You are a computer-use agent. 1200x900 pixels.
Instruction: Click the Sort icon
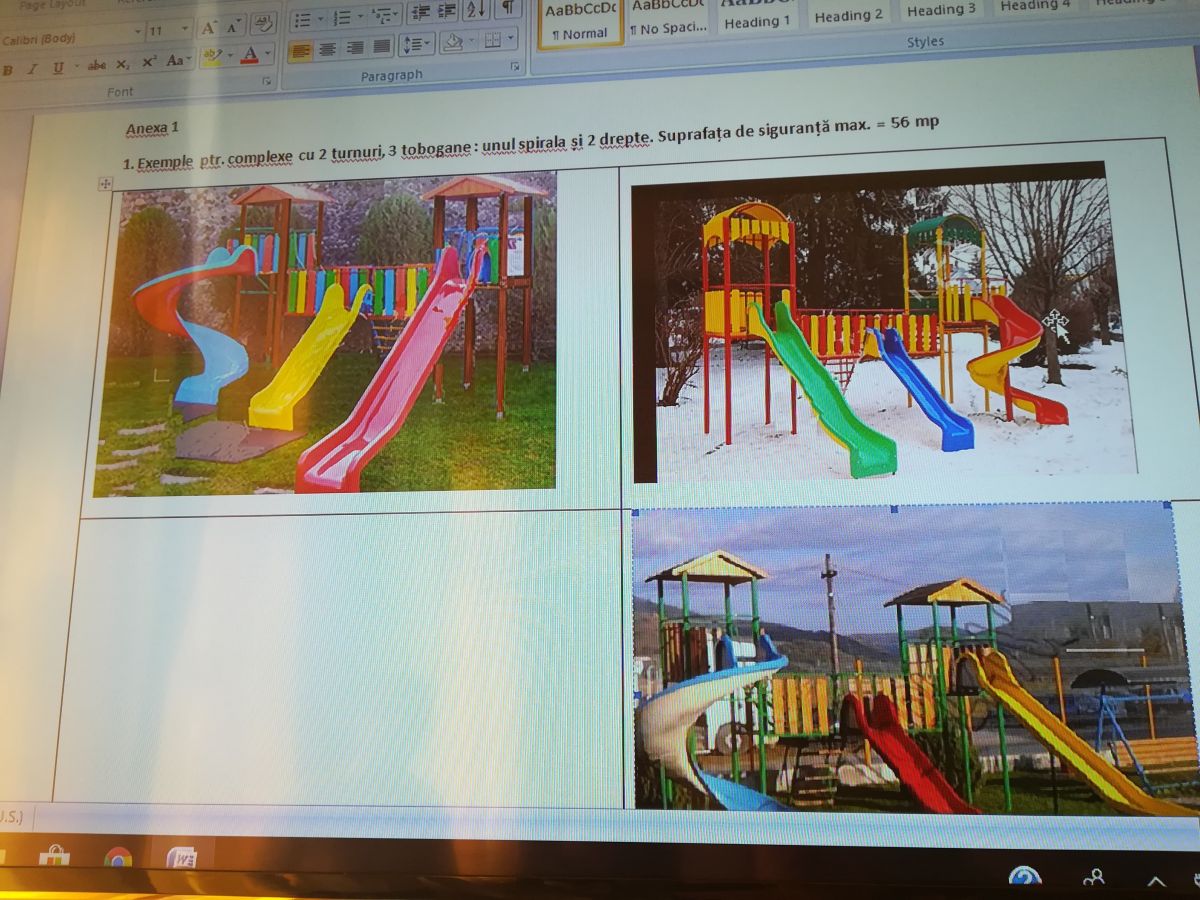point(476,10)
